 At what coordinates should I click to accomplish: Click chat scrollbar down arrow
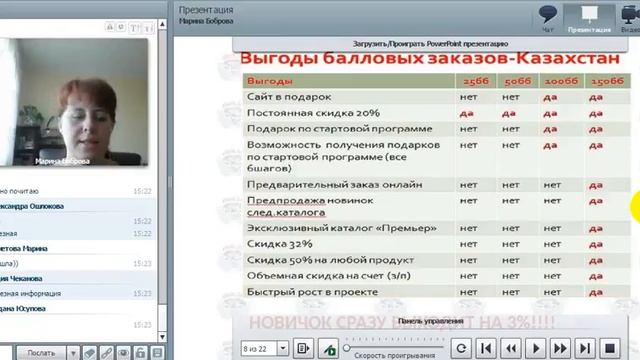tap(162, 337)
